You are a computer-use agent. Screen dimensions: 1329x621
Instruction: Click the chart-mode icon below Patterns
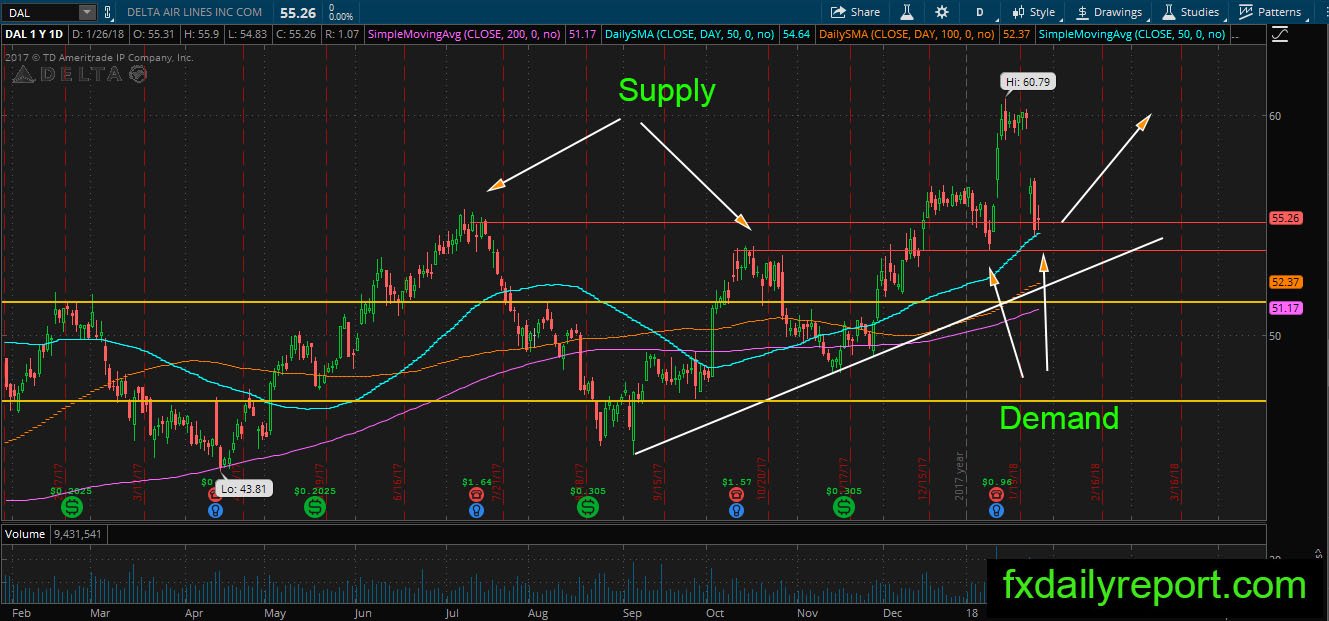tap(1279, 35)
